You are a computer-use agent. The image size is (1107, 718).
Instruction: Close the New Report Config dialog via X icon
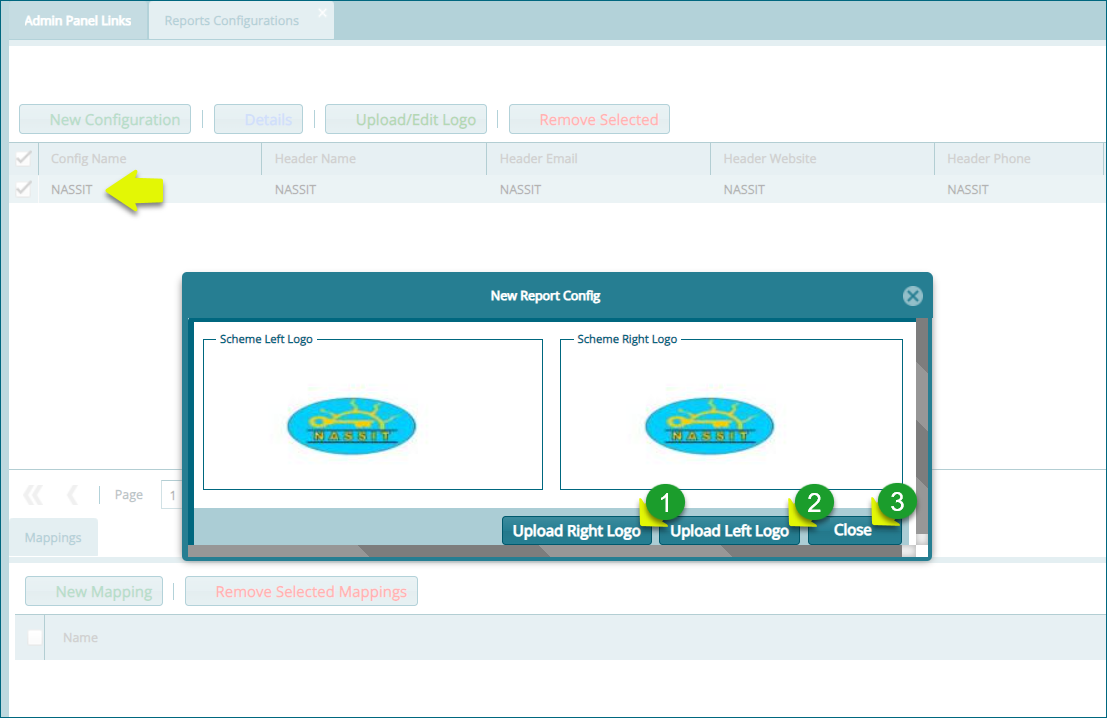click(x=912, y=295)
